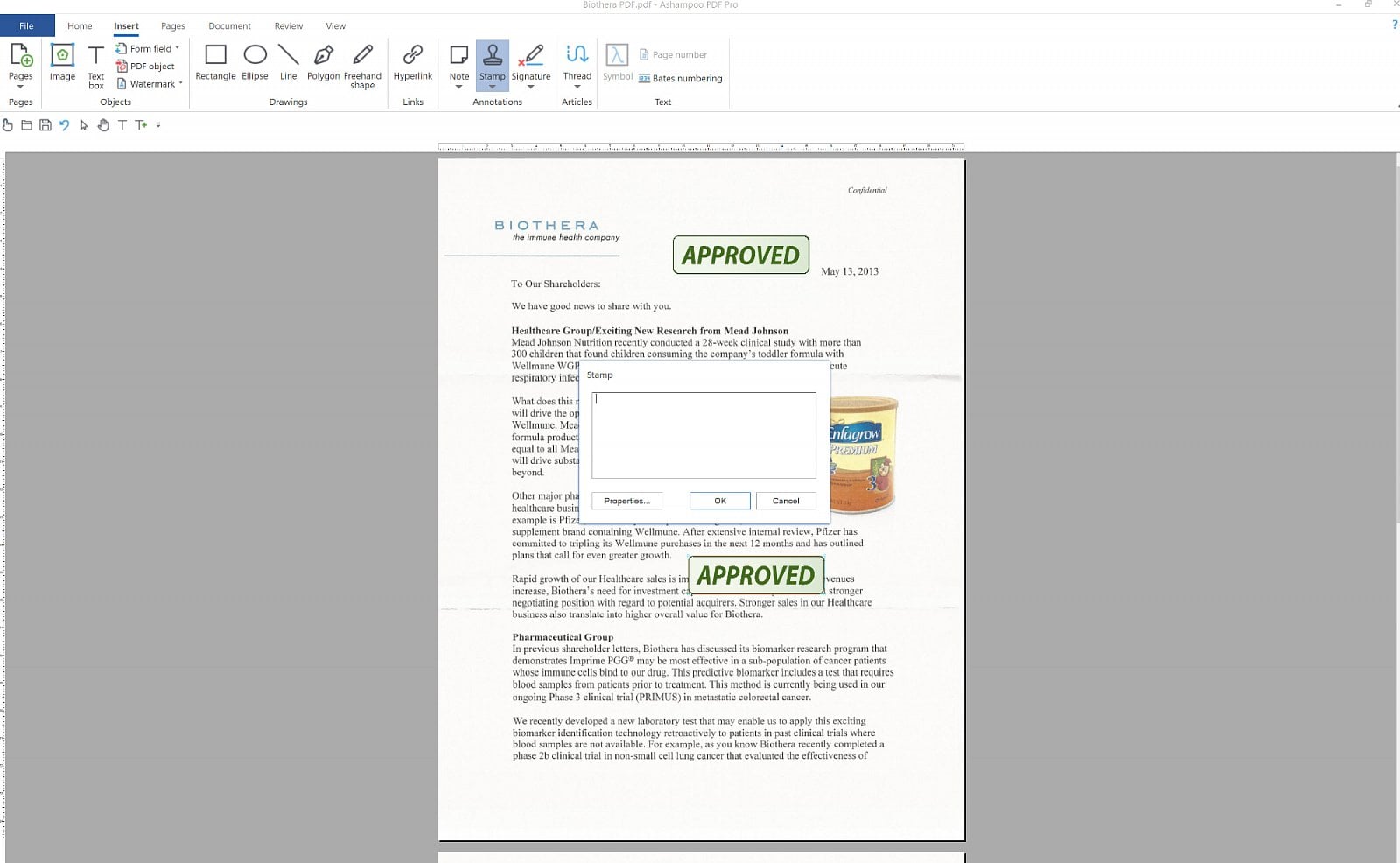Expand the Note dropdown arrow

click(458, 87)
